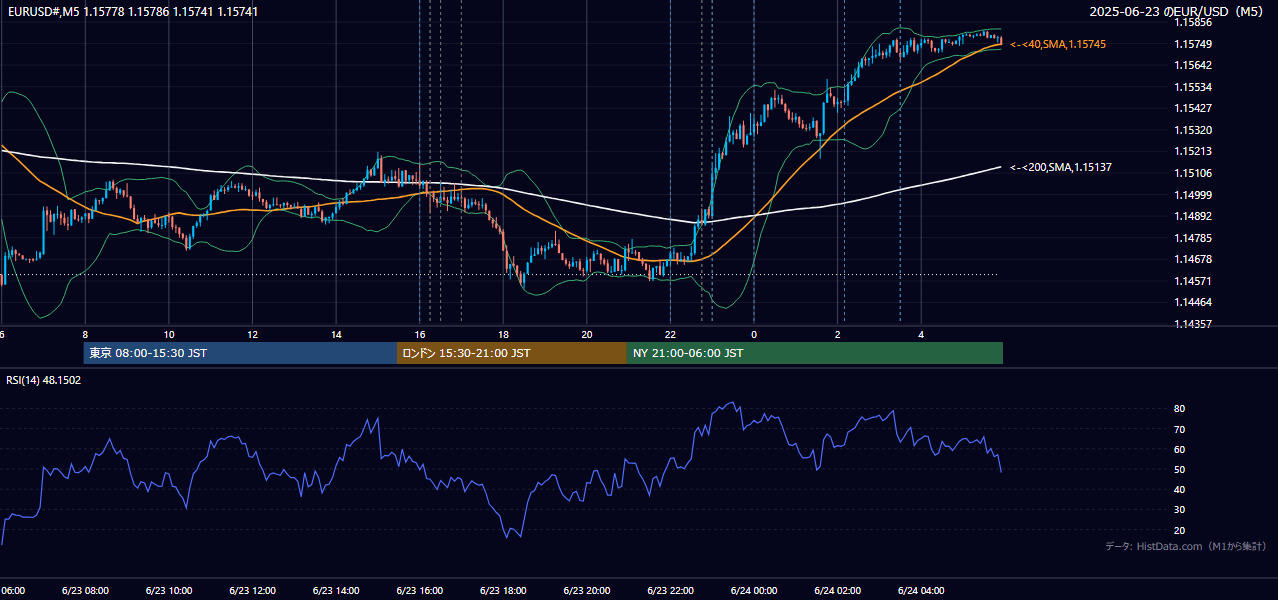Click the London 15:30-21:00 JST session bar
1278x600 pixels.
point(512,353)
